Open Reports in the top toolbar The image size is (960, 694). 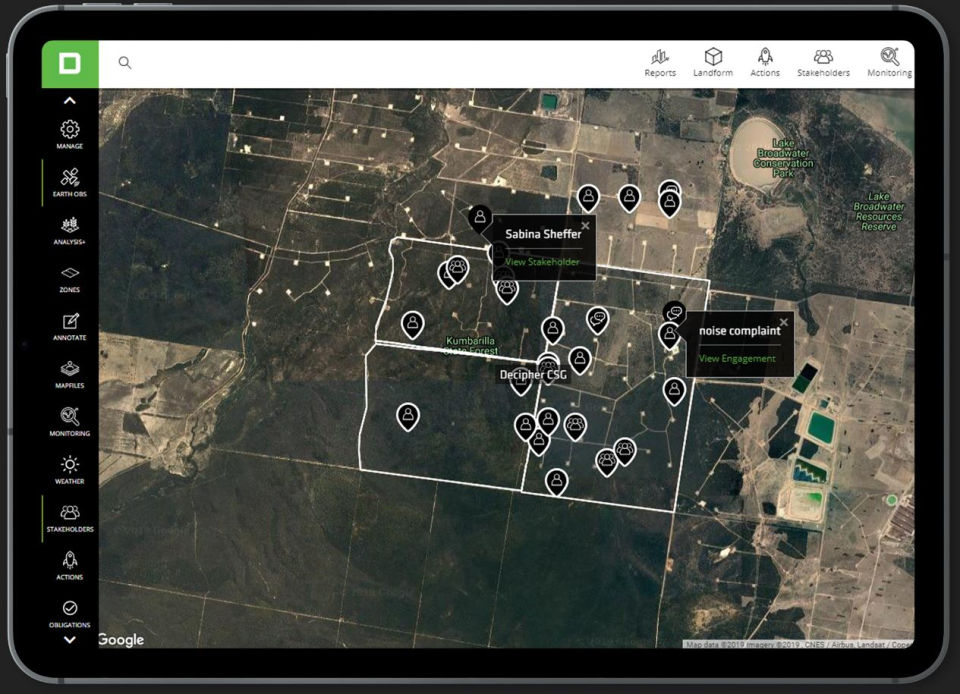click(660, 63)
